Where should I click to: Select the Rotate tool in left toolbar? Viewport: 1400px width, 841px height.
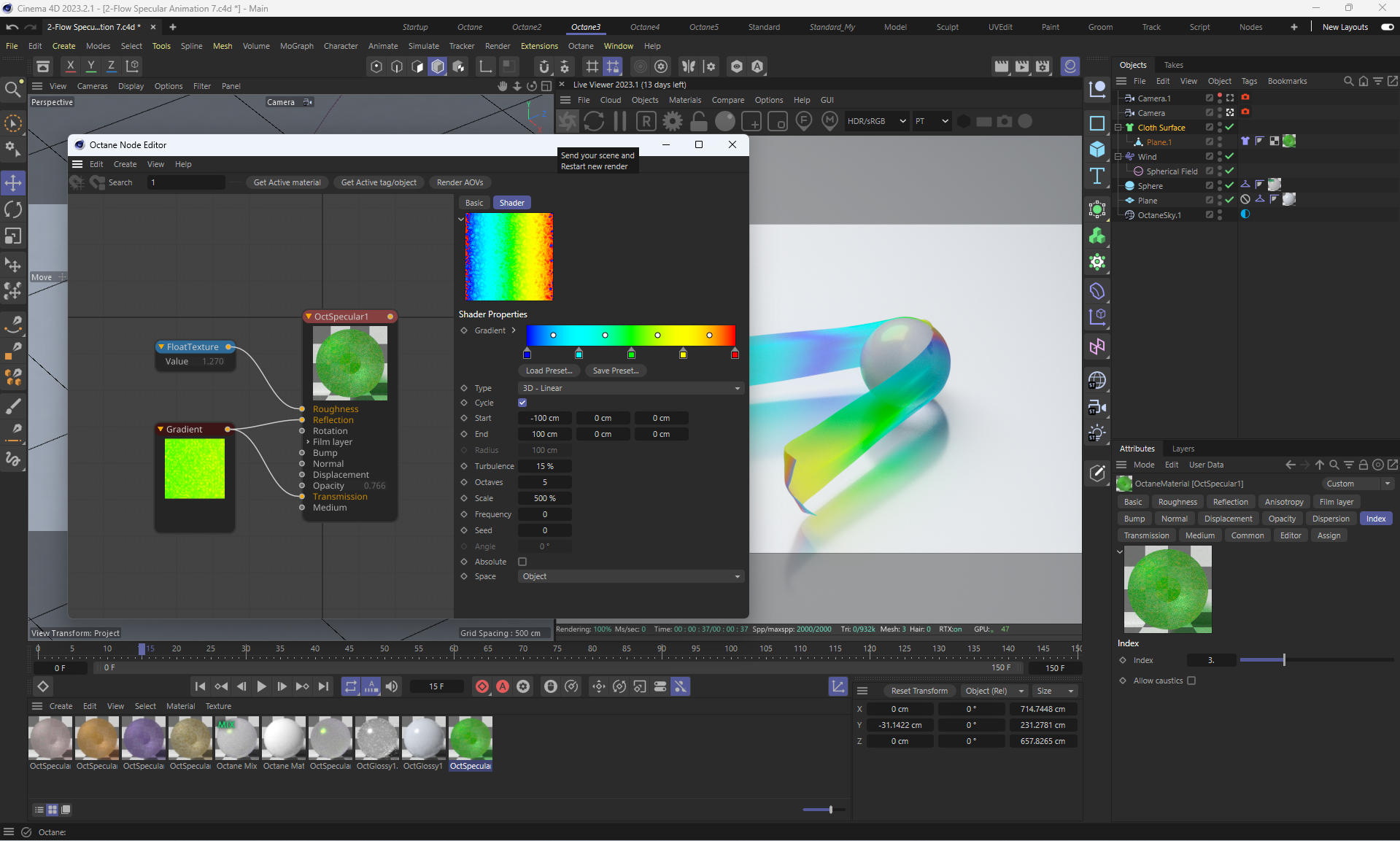click(13, 209)
